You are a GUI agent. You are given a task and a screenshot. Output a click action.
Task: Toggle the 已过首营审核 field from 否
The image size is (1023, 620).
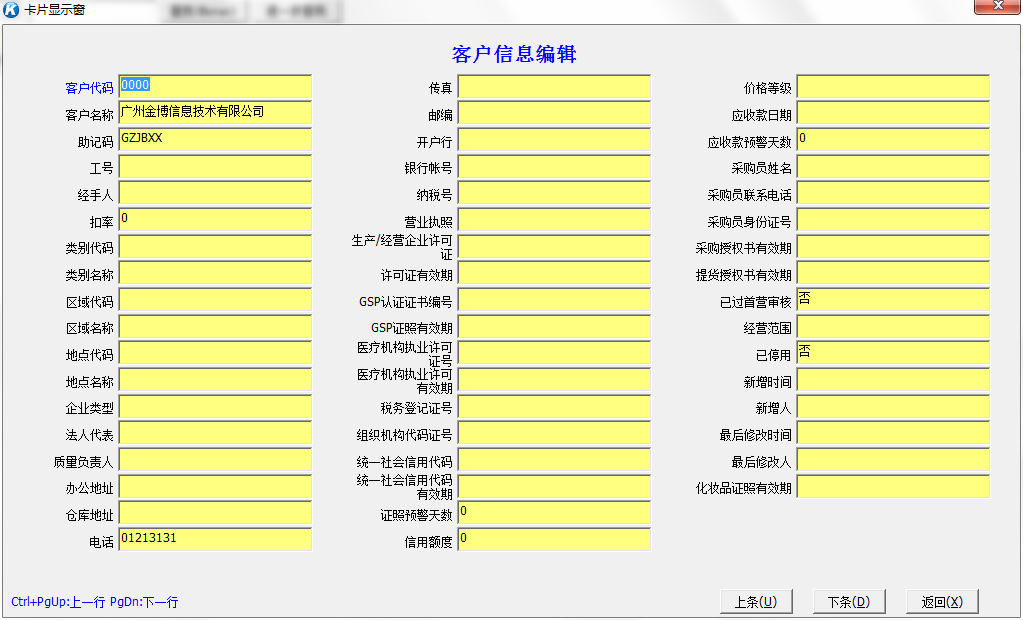(x=893, y=299)
